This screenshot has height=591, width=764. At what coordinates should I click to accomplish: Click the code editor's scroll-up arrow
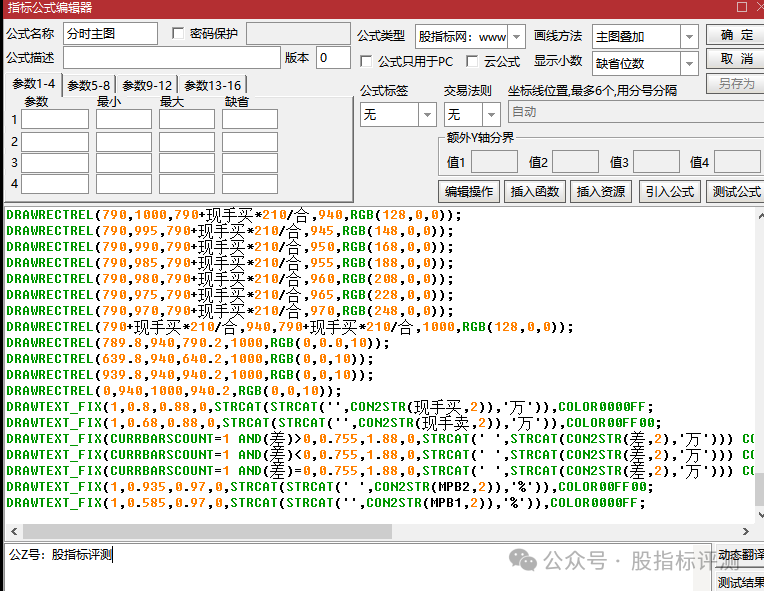point(760,215)
